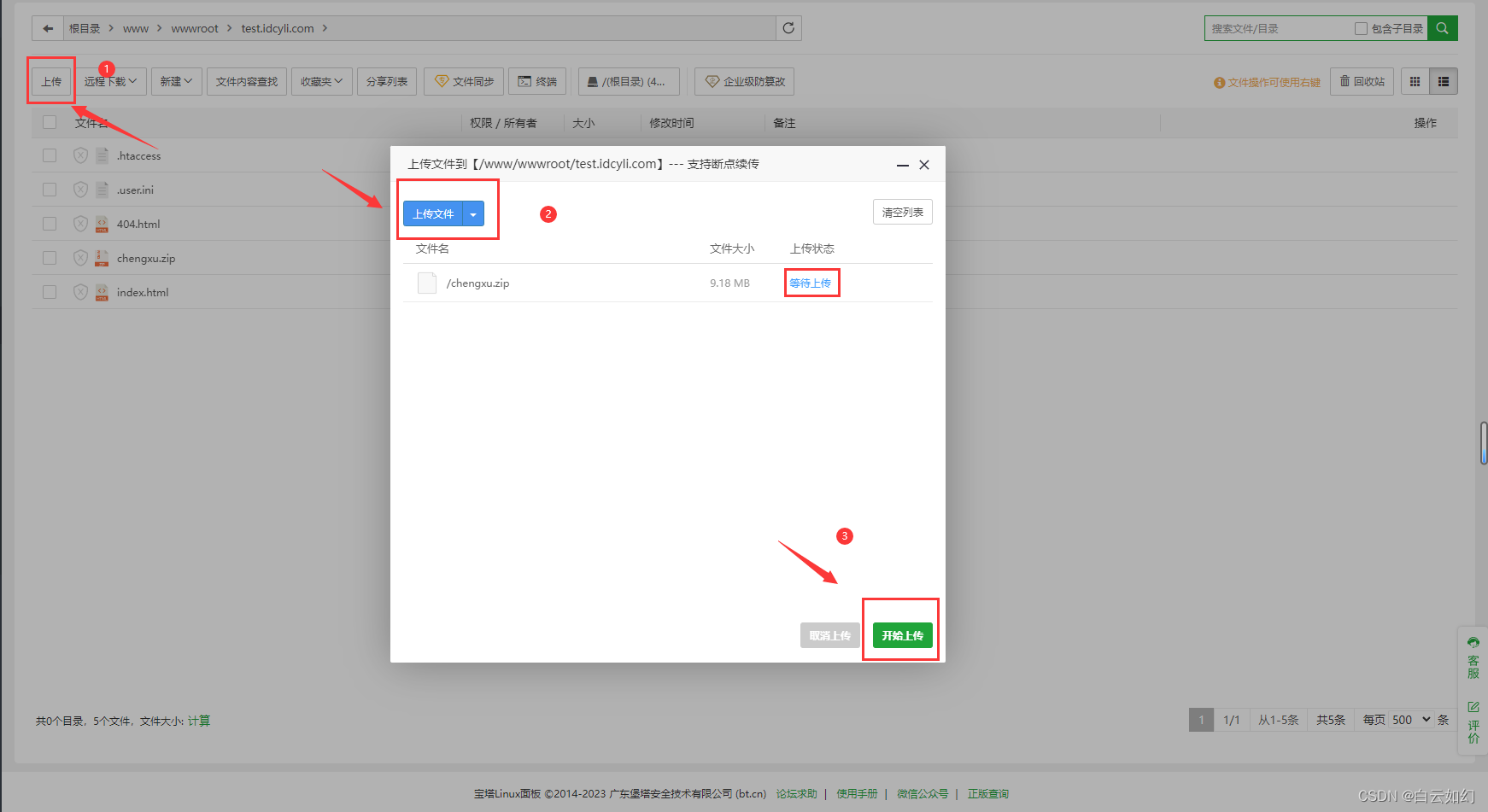The width and height of the screenshot is (1488, 812).
Task: Minimize the upload dialog
Action: [x=902, y=165]
